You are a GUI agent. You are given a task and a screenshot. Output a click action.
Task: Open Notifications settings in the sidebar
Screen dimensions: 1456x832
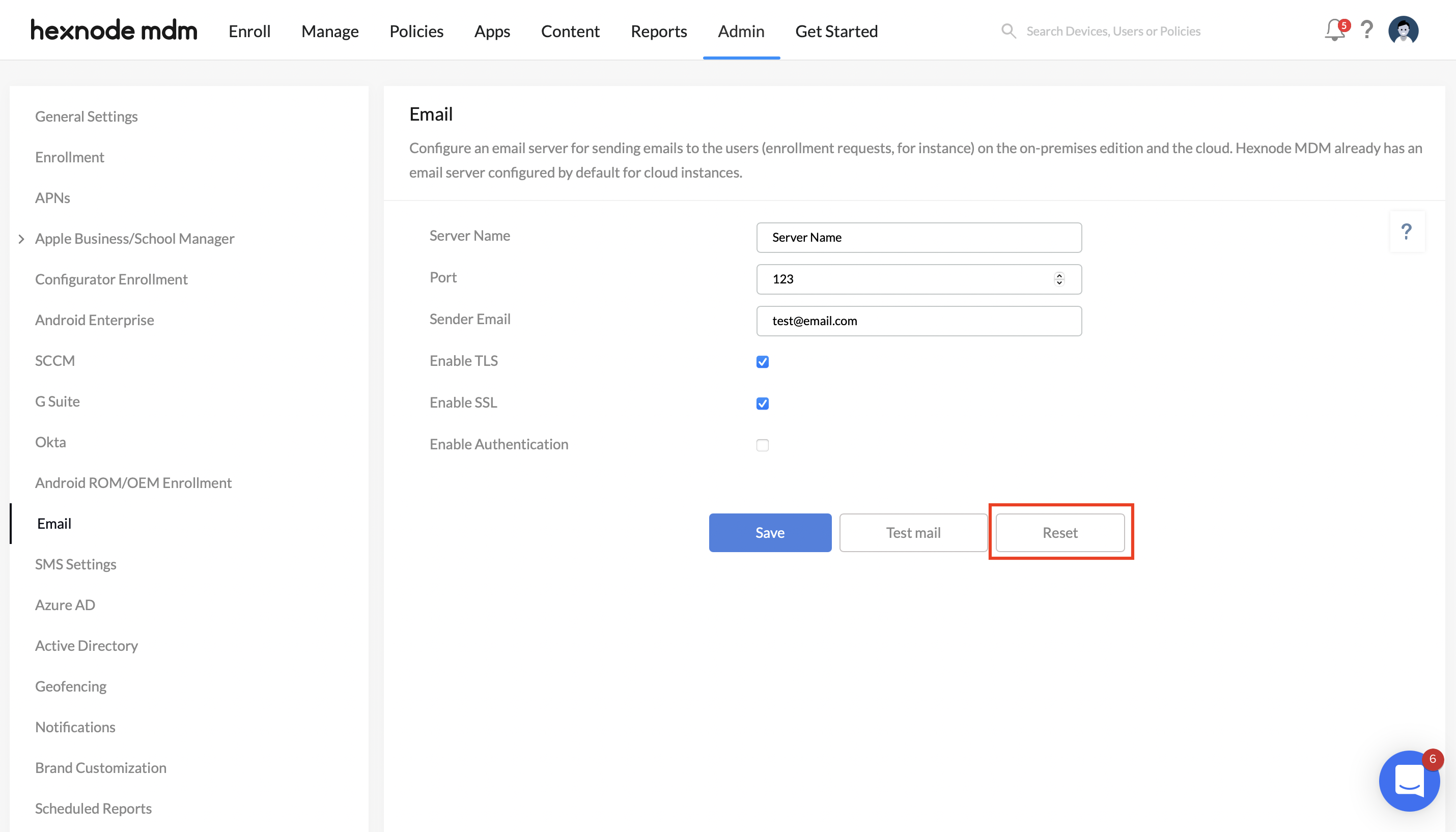[75, 727]
